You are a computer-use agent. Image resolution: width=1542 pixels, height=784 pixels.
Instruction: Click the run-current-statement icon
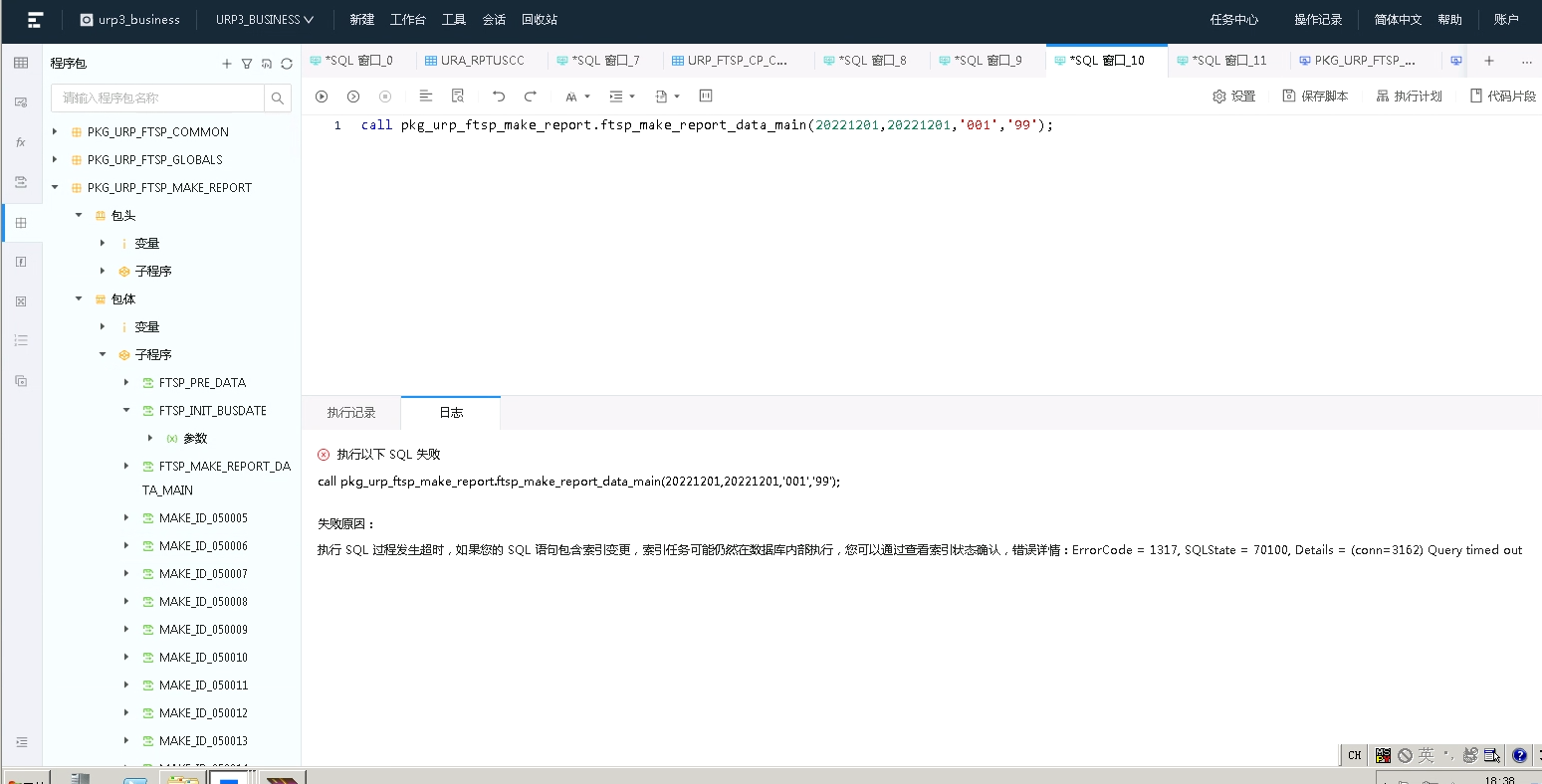click(353, 97)
